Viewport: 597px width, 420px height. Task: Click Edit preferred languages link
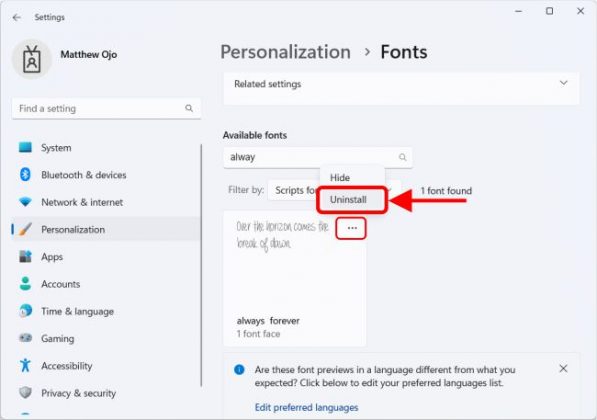[306, 407]
